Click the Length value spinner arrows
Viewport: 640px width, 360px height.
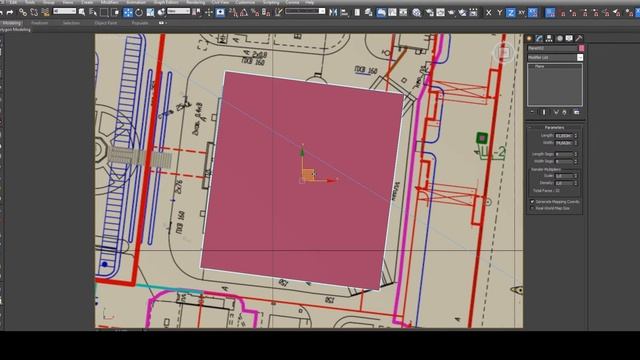[576, 136]
